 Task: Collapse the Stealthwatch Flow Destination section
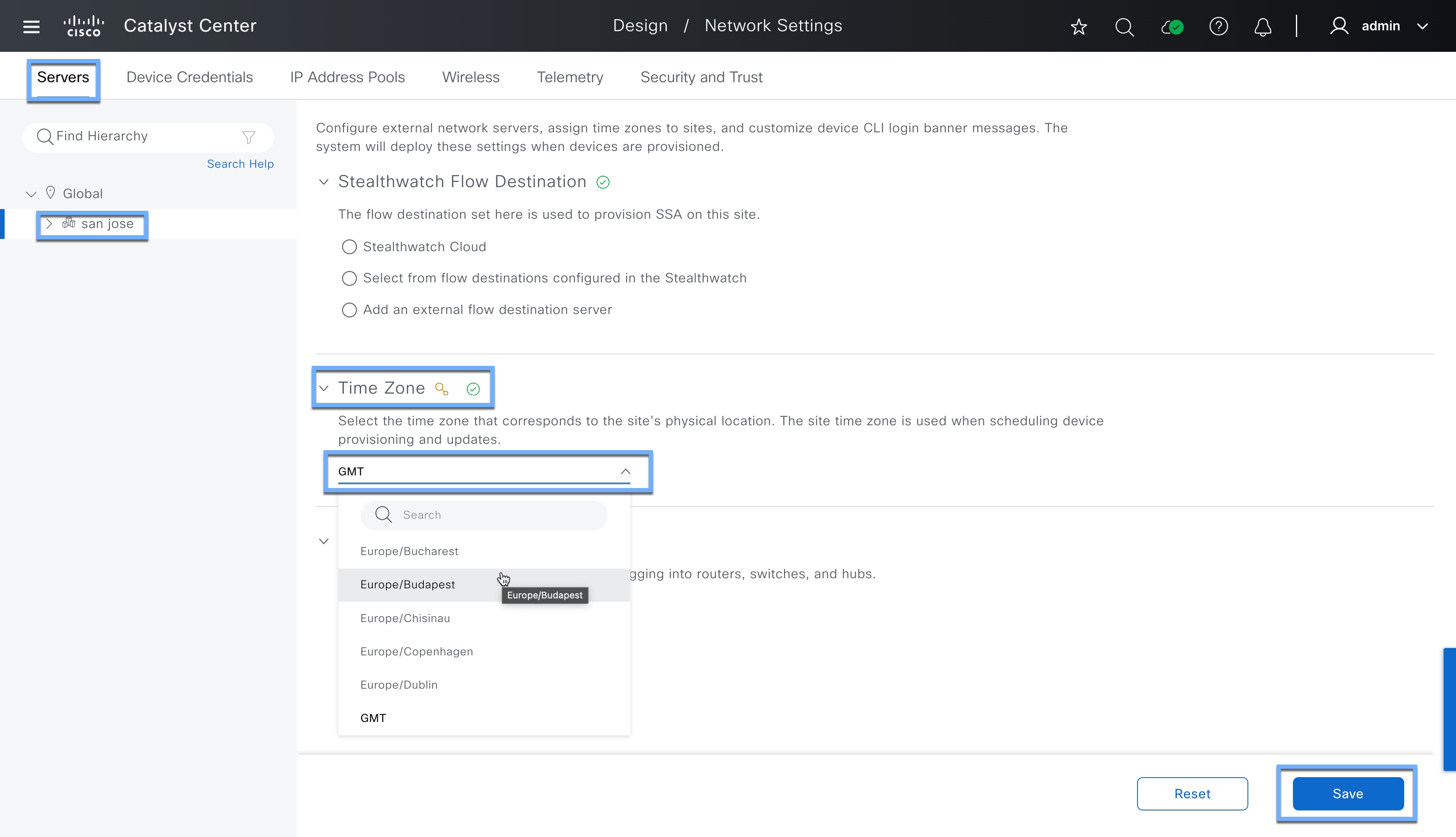pyautogui.click(x=324, y=182)
